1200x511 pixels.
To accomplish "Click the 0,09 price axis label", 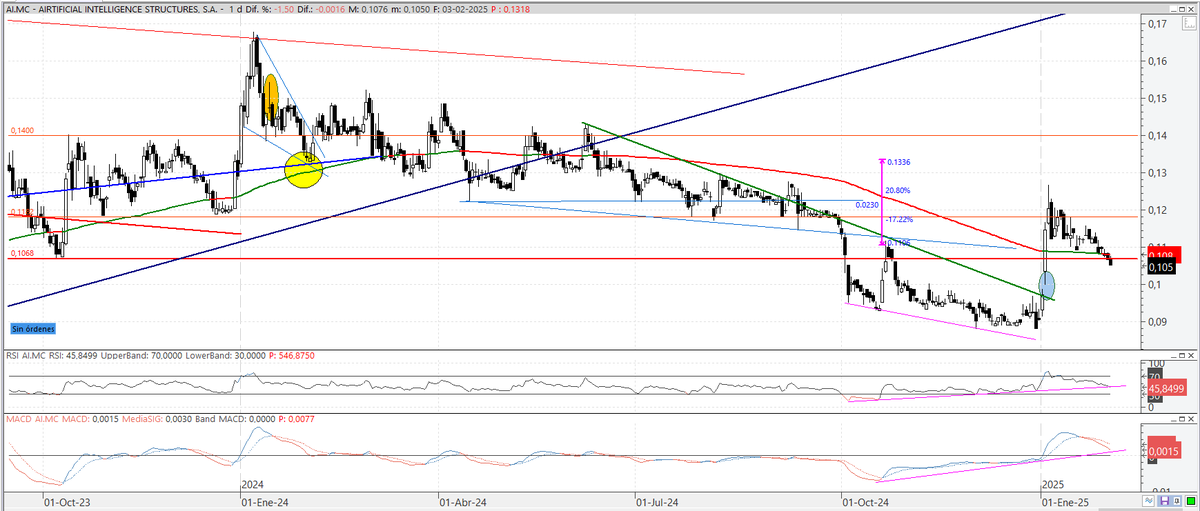I will [x=1160, y=322].
